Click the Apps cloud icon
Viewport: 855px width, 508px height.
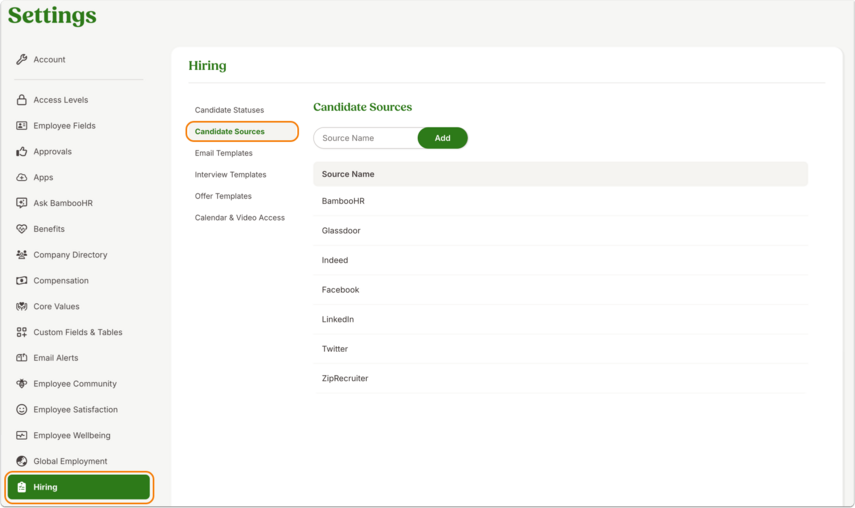[x=21, y=177]
